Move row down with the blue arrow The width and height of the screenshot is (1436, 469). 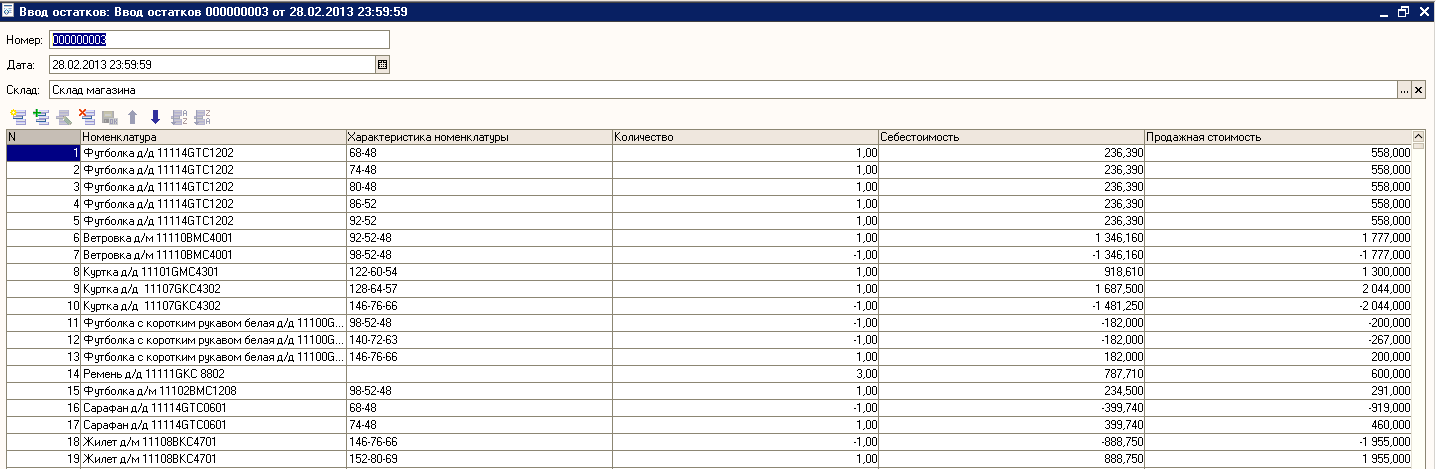pos(155,117)
